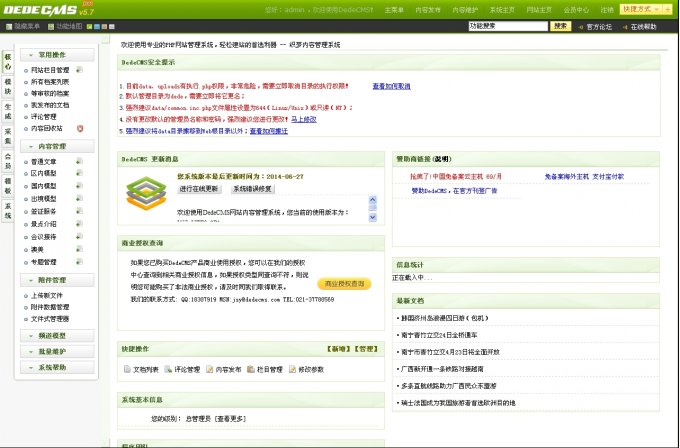Viewport: 680px width, 448px height.
Task: Focus the 功能搜索 input field
Action: (x=508, y=26)
